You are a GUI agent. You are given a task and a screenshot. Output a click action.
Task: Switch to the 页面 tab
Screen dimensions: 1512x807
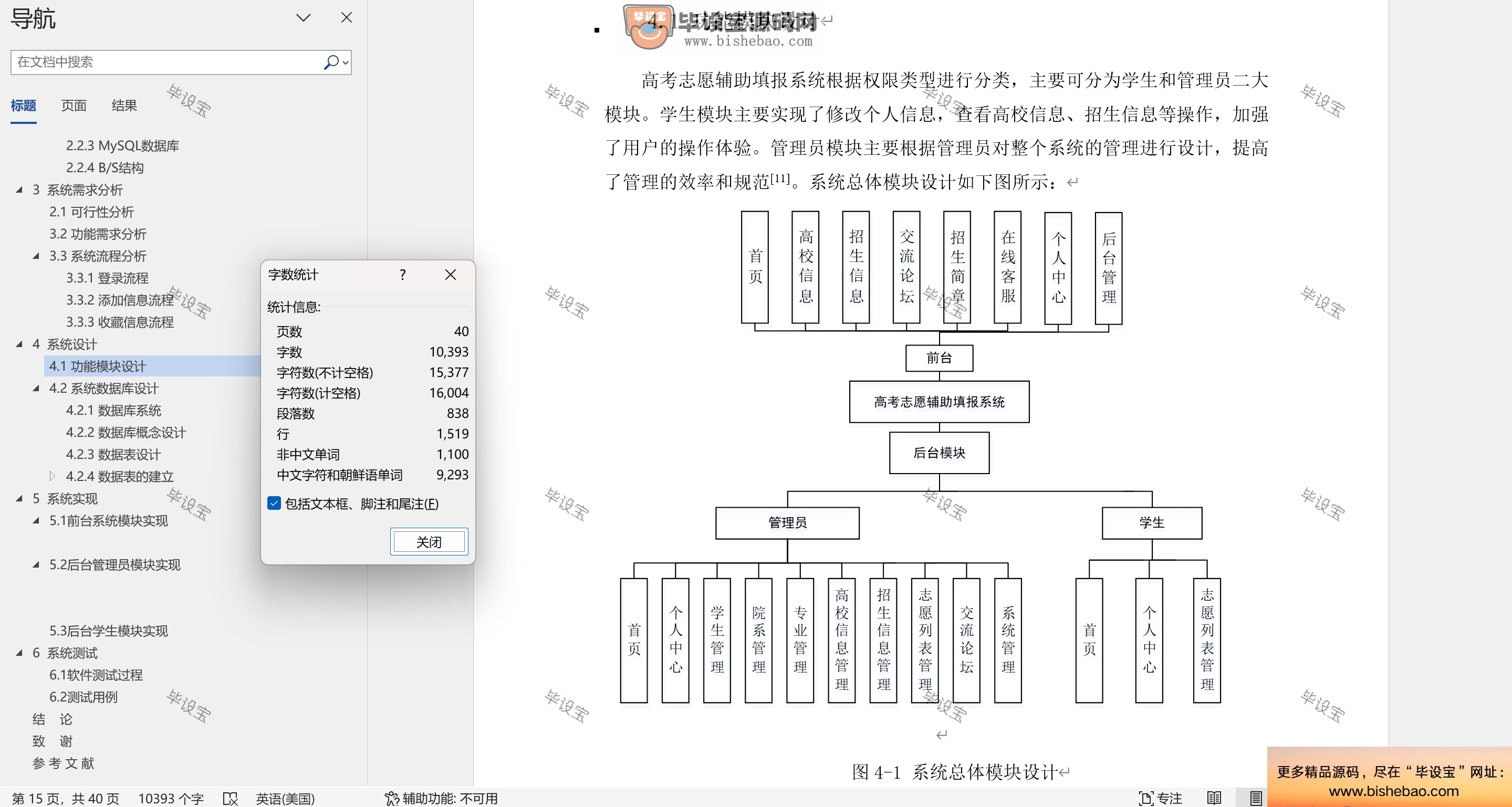tap(74, 106)
